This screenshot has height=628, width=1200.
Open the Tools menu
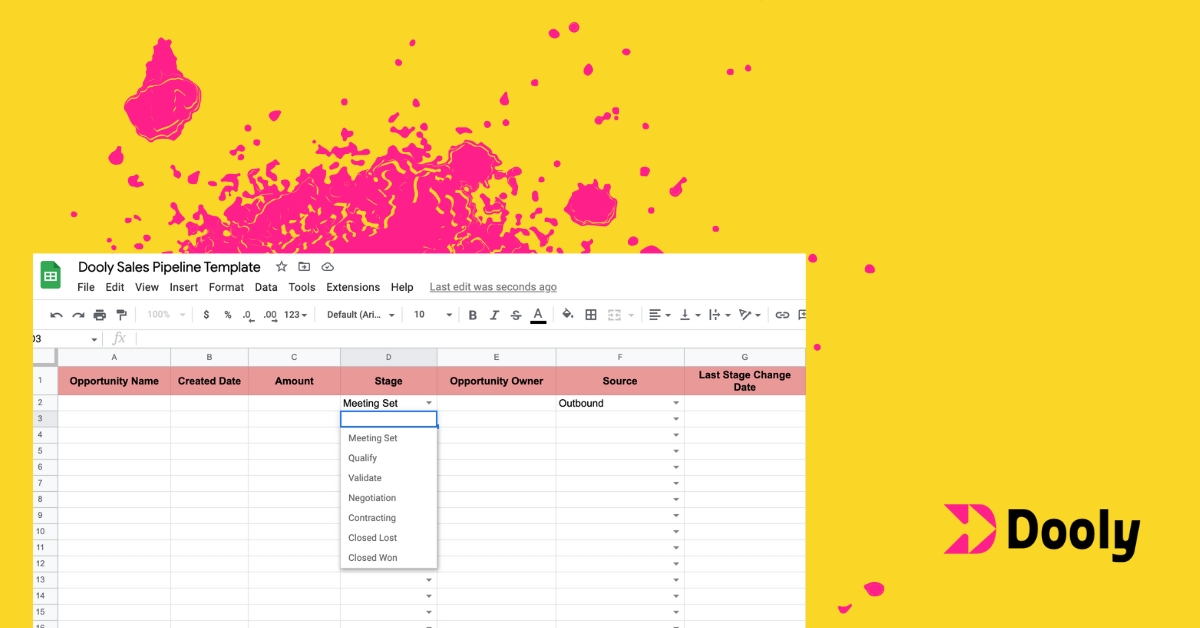302,287
